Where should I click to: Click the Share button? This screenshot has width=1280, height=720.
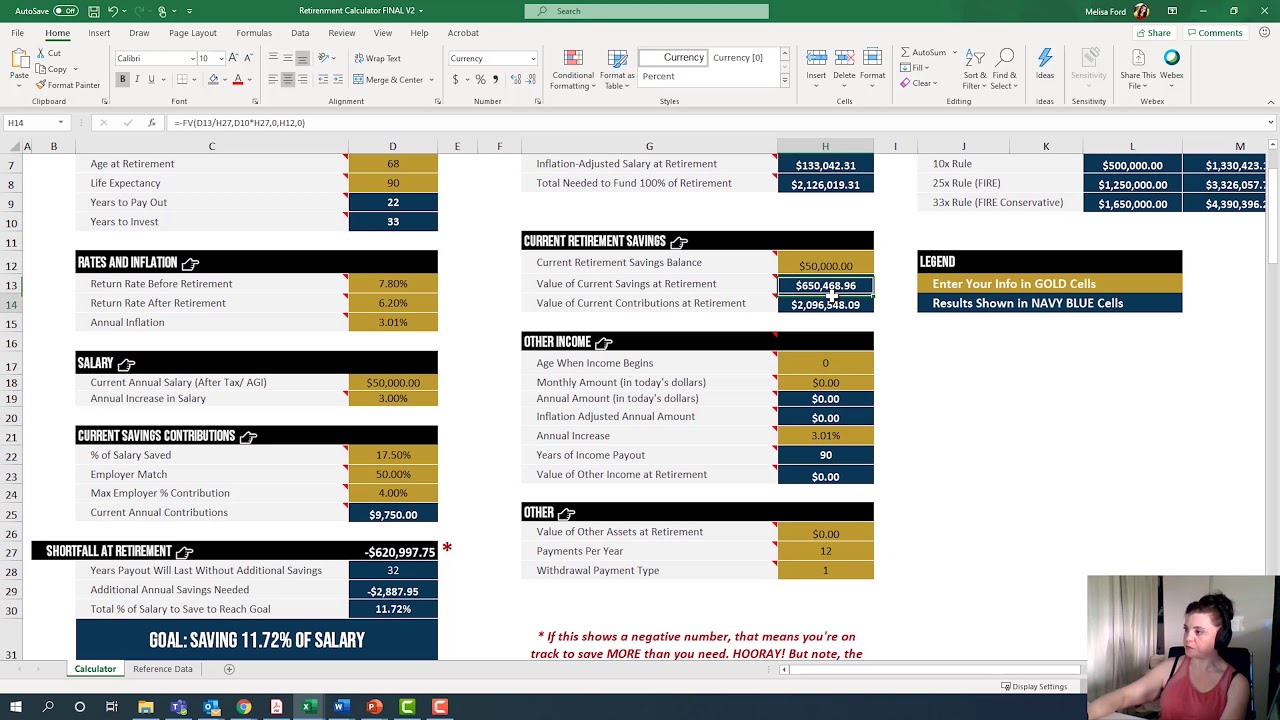(1153, 33)
